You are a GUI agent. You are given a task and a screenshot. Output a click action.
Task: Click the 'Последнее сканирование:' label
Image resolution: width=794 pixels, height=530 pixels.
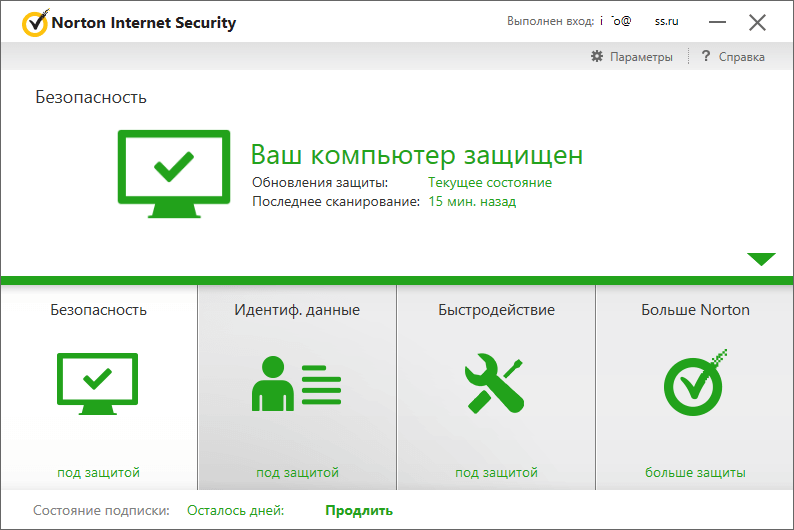click(336, 201)
